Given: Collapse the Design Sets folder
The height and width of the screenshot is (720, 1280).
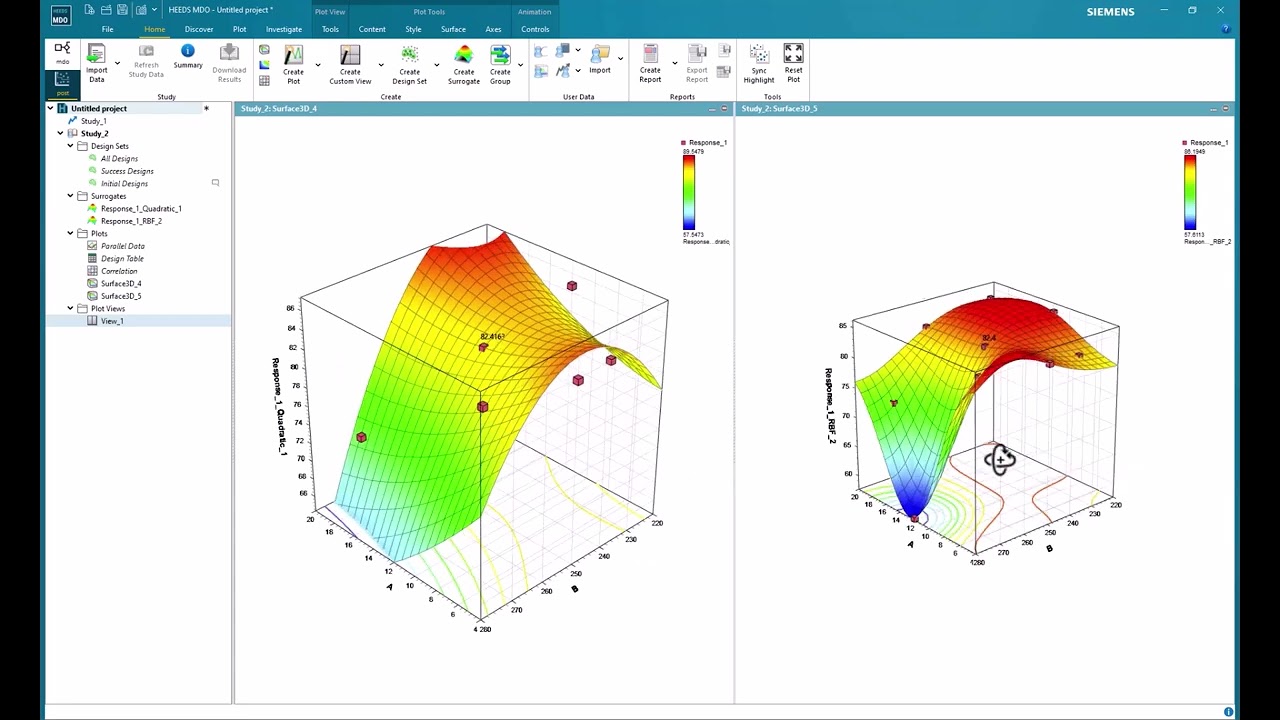Looking at the screenshot, I should (x=70, y=146).
